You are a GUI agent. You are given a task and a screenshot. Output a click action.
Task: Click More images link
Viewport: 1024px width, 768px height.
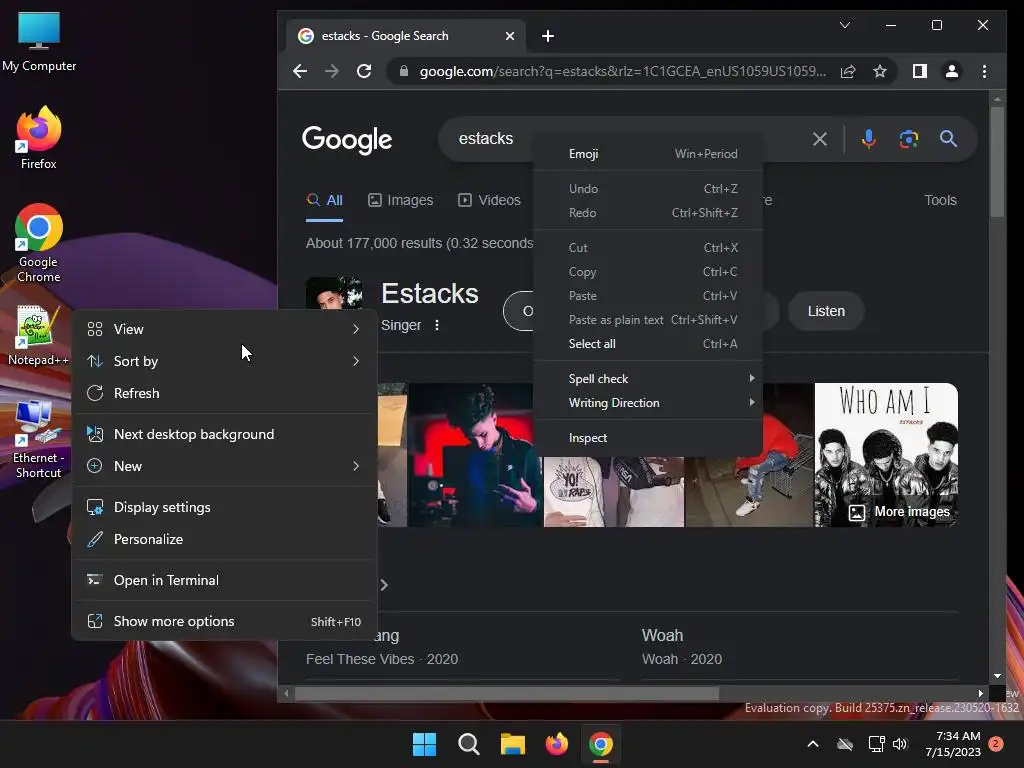(899, 512)
